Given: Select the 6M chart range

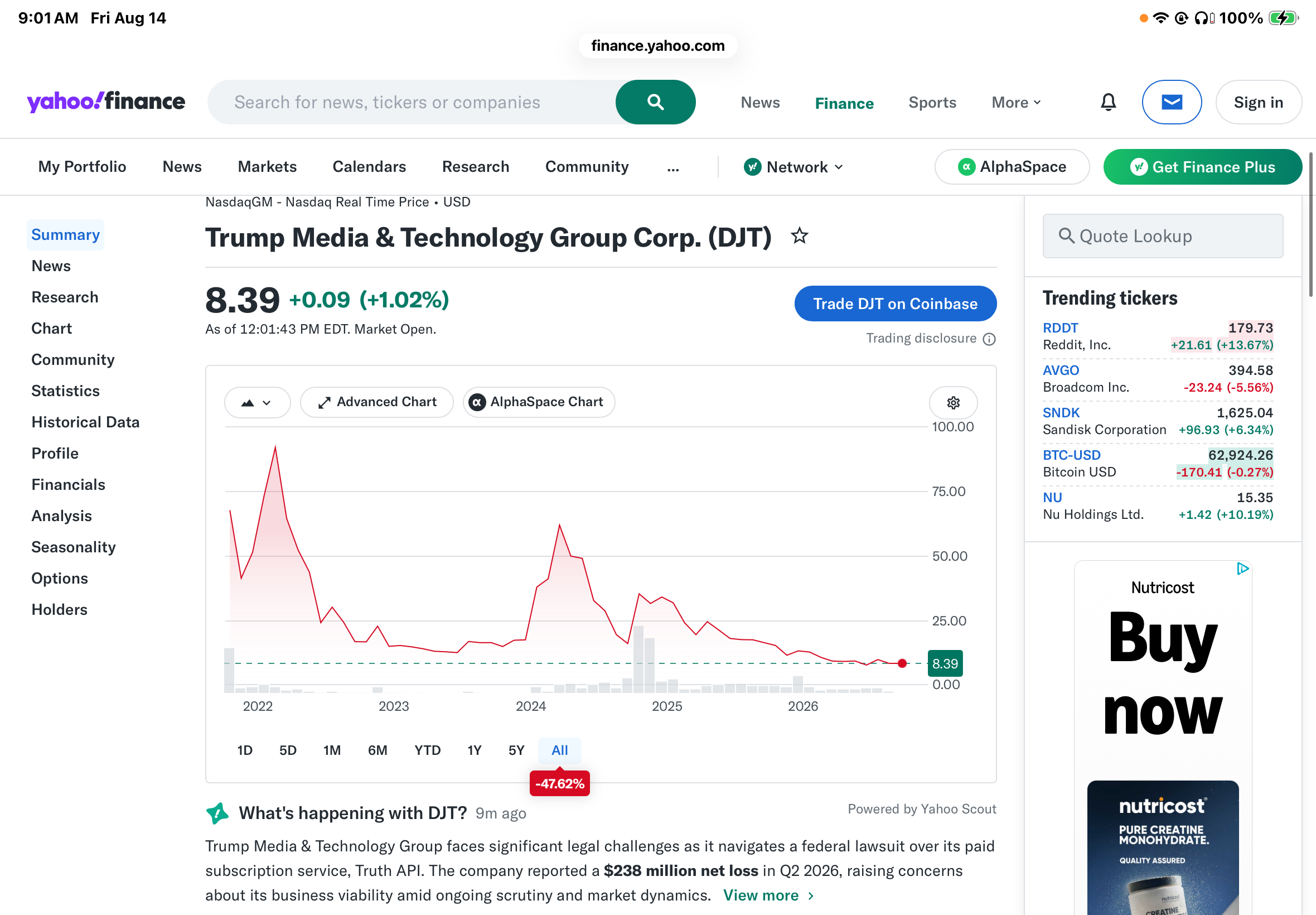Looking at the screenshot, I should (378, 750).
